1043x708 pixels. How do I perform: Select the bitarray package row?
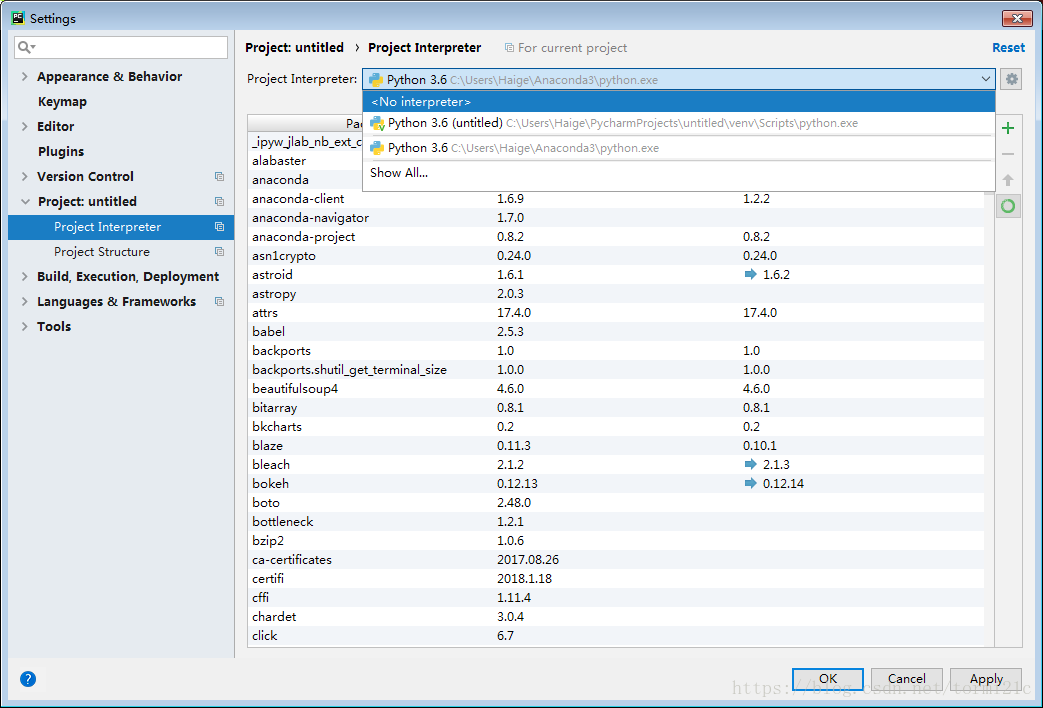[x=616, y=407]
